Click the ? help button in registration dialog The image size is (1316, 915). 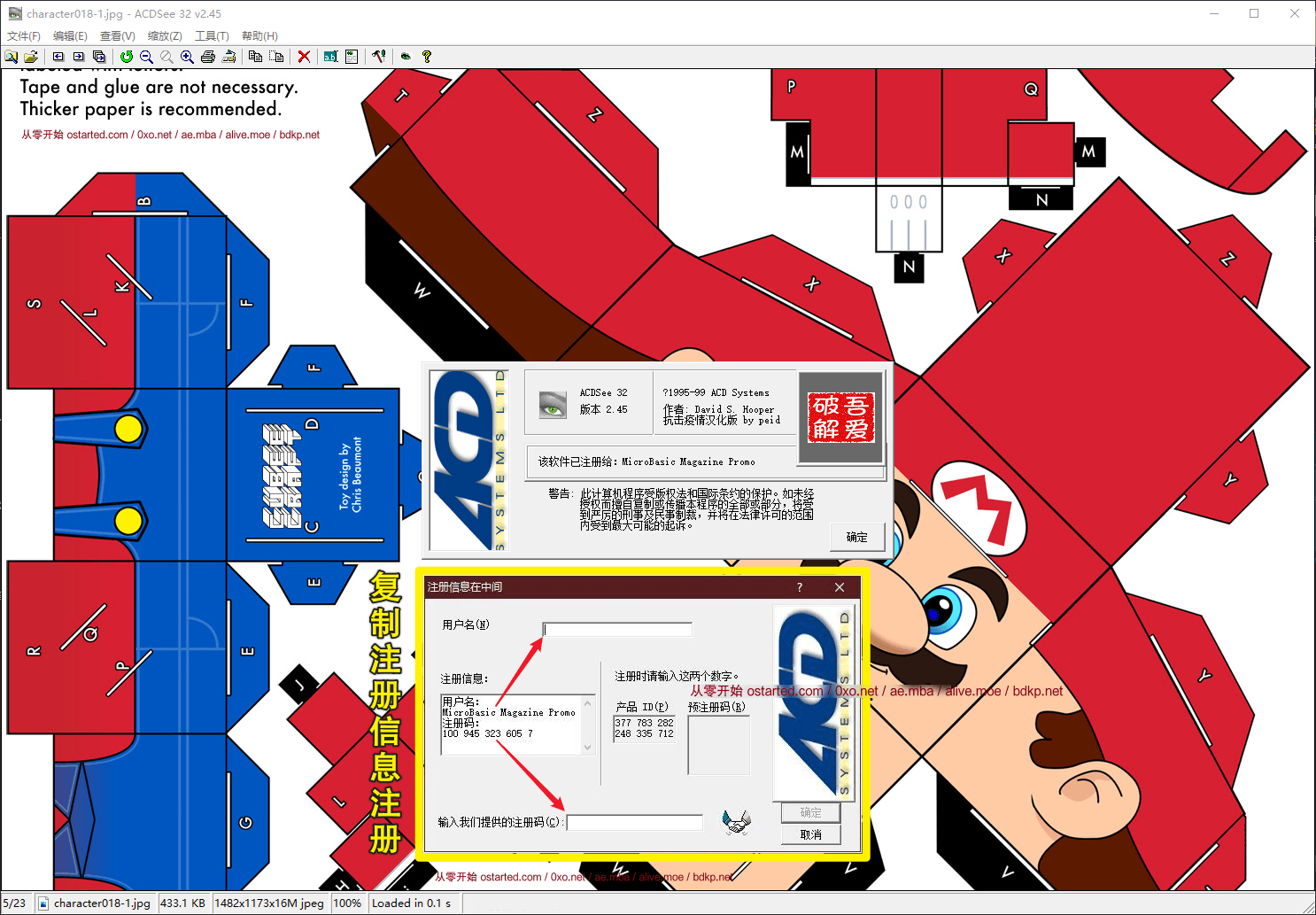click(x=800, y=587)
